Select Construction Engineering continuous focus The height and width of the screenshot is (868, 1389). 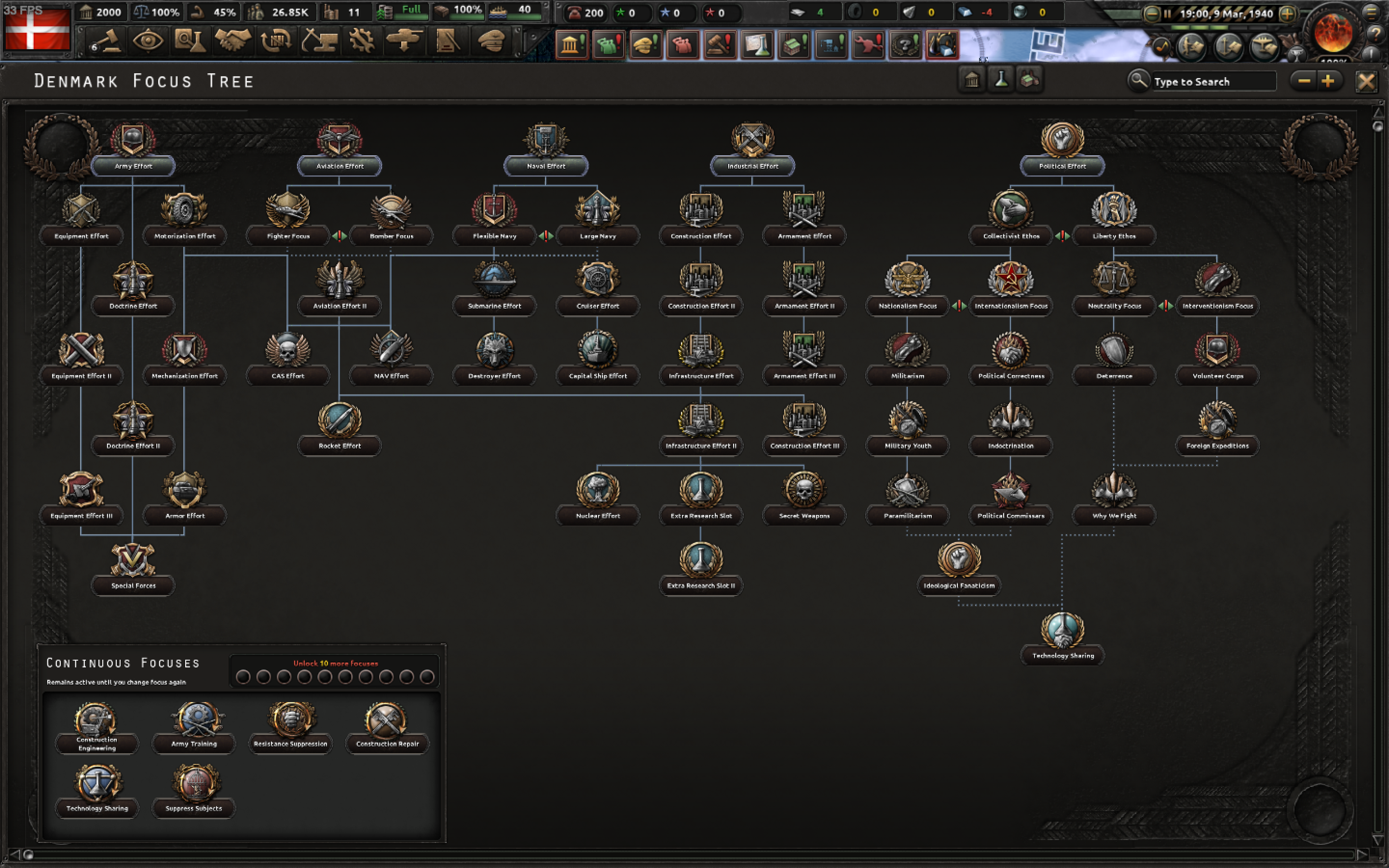(96, 728)
